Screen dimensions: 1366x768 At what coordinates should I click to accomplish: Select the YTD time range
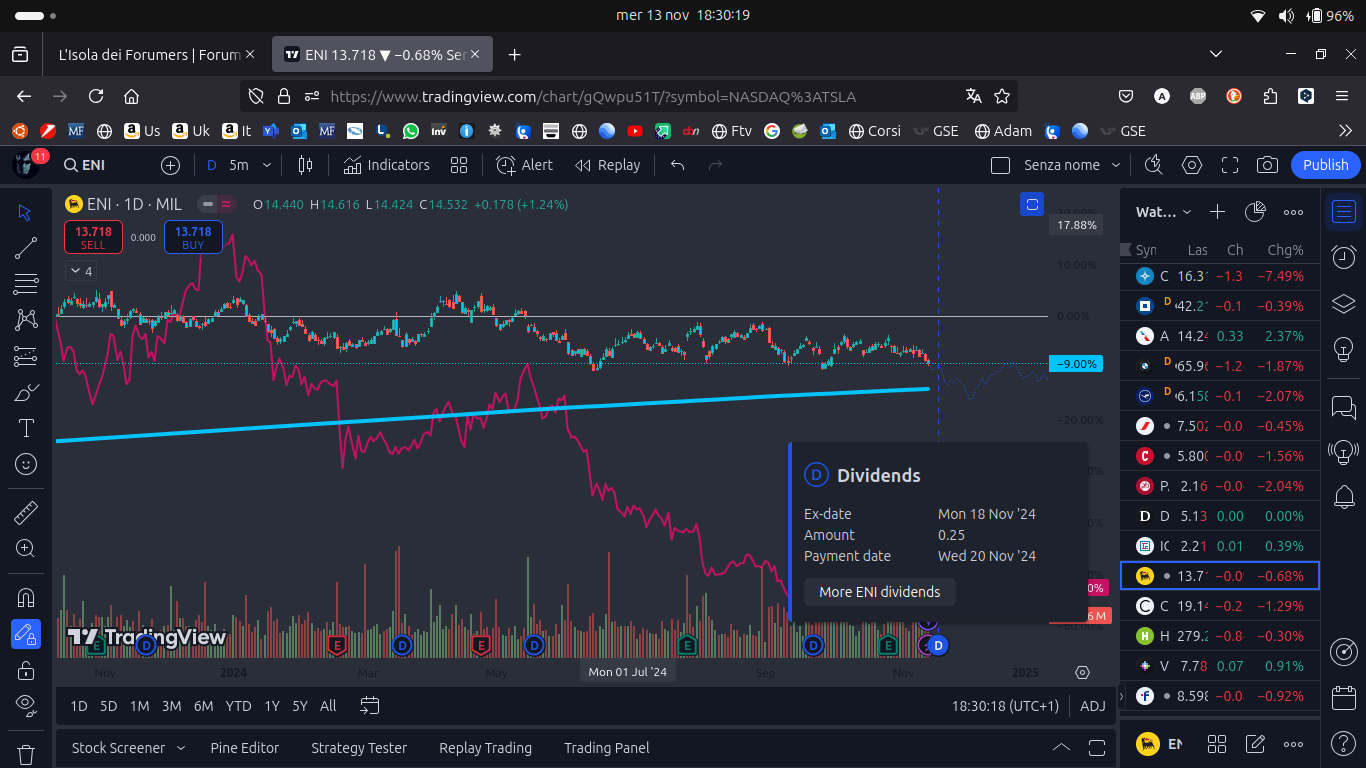(238, 706)
